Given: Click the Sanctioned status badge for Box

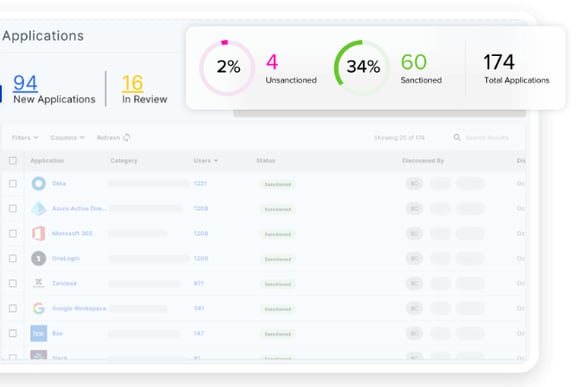Looking at the screenshot, I should coord(278,334).
